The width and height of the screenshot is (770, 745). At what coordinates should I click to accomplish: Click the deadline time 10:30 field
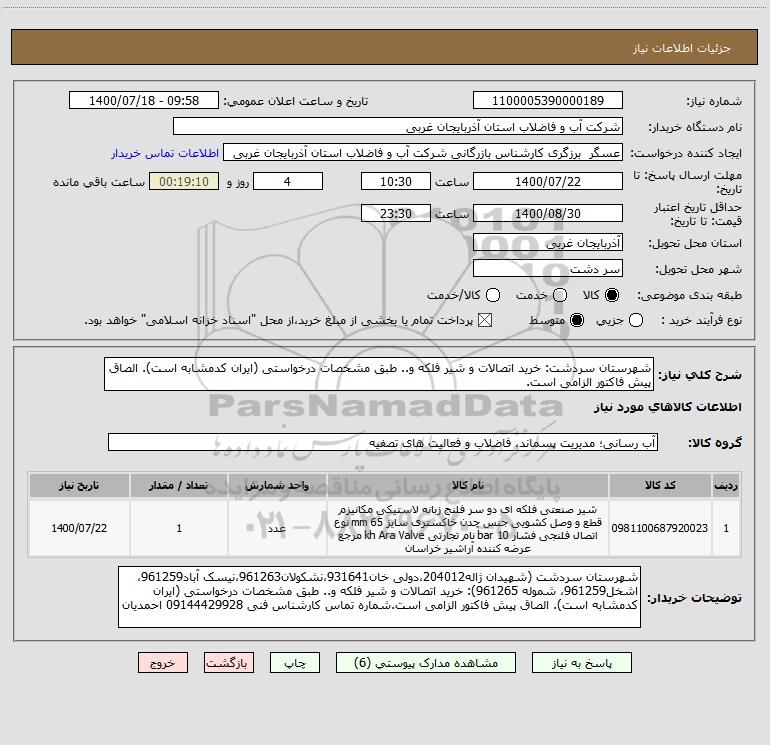tap(396, 181)
